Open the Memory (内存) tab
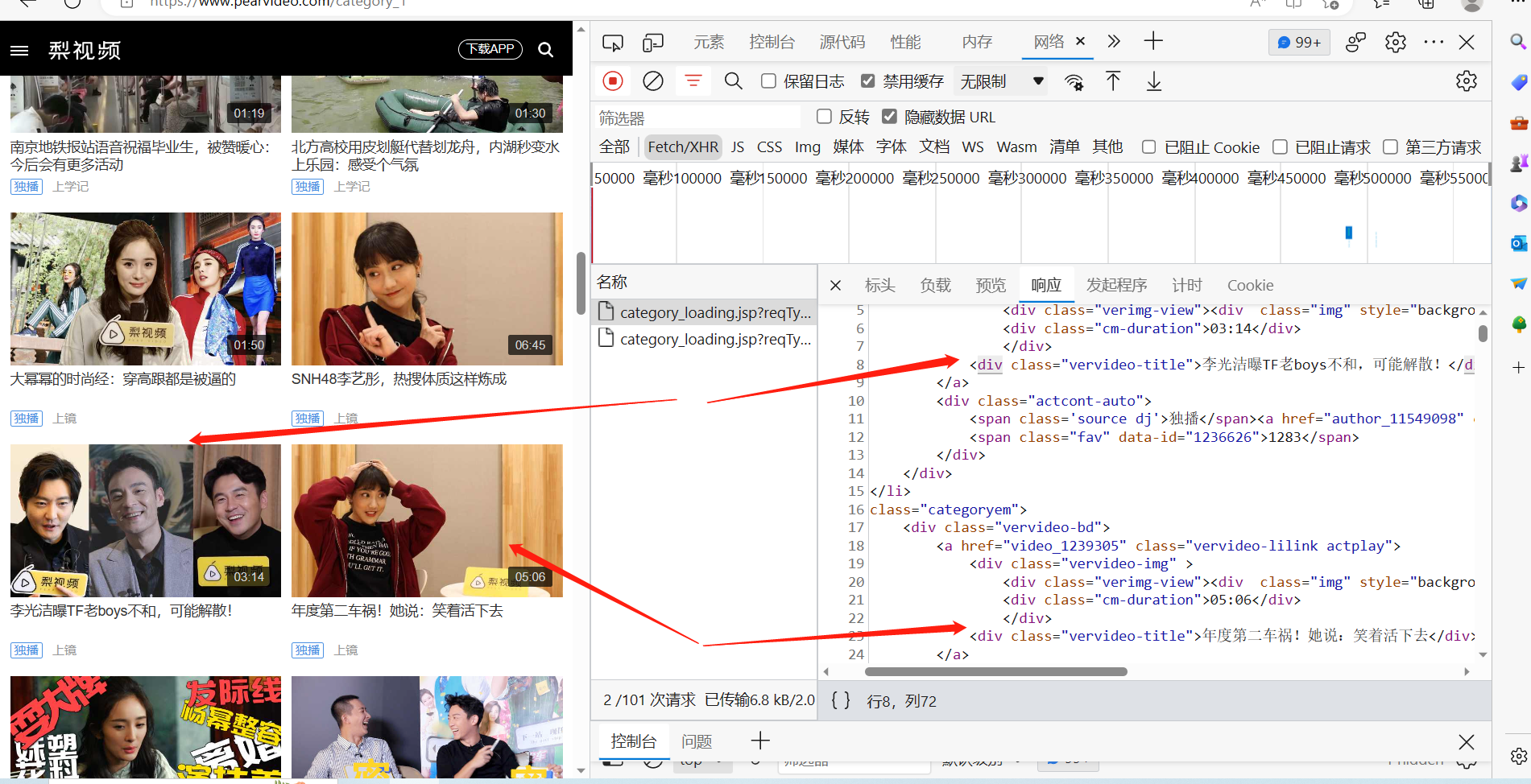This screenshot has height=784, width=1531. [977, 42]
